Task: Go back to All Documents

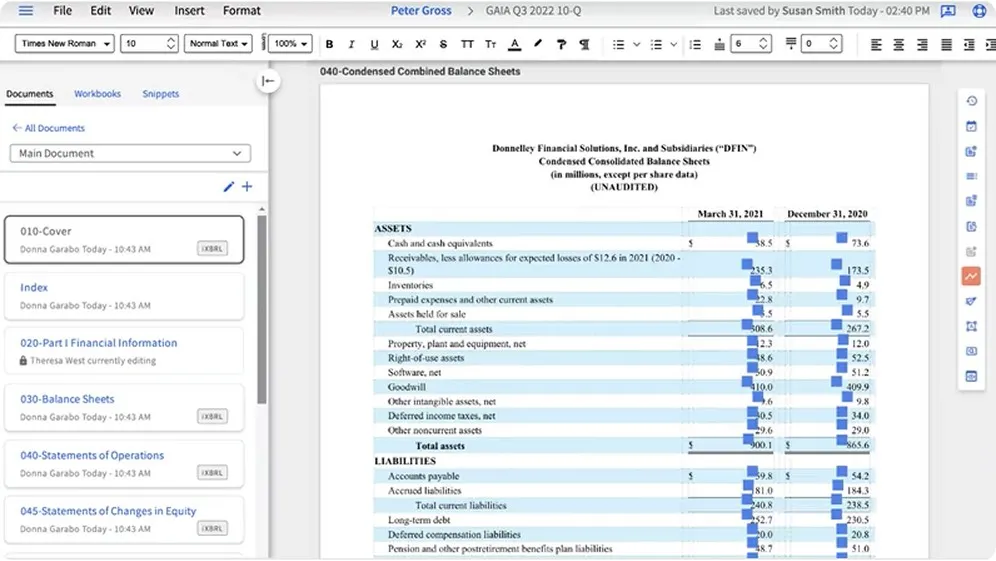Action: (48, 128)
